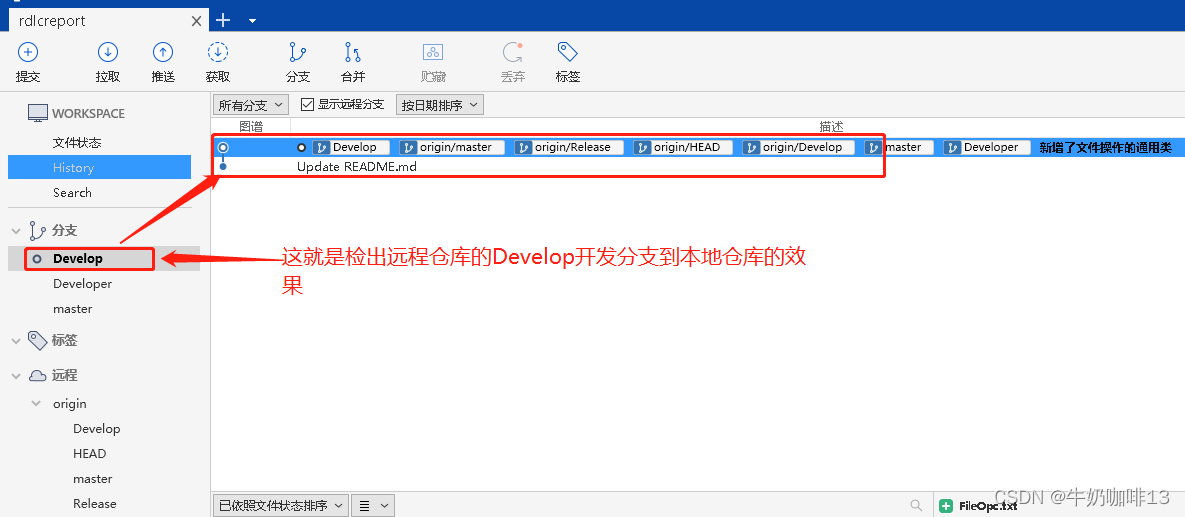
Task: Toggle the 显示远程分支 checkbox
Action: (x=307, y=104)
